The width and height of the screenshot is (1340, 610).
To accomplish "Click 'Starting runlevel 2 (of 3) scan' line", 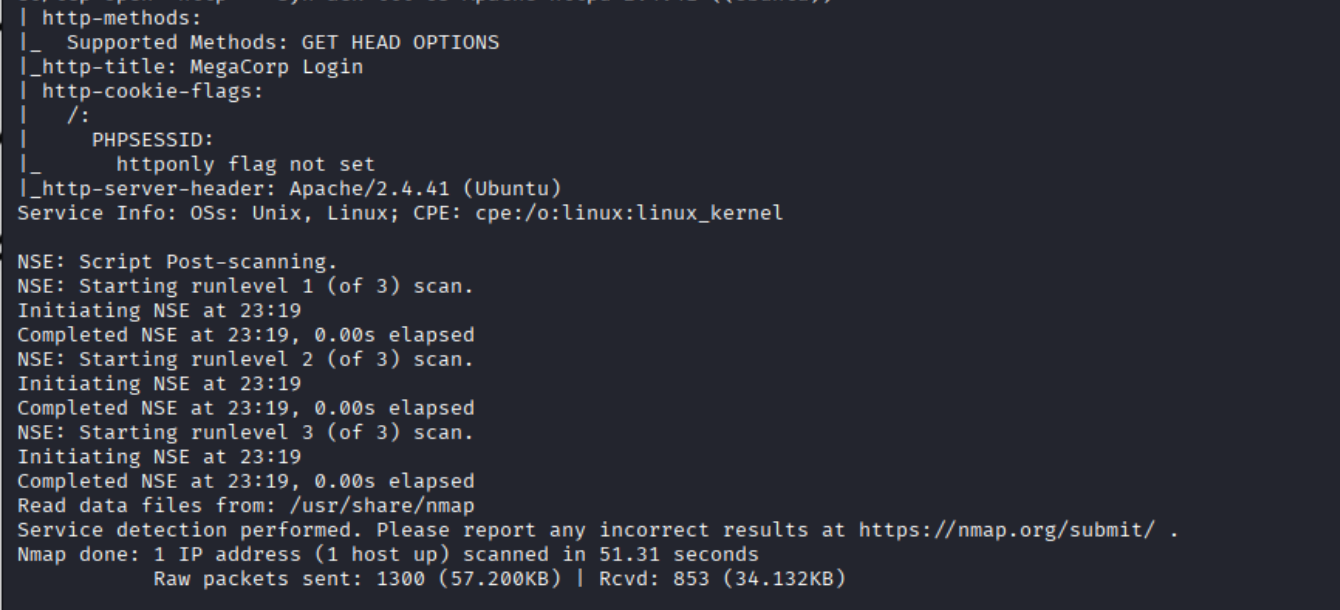I will click(245, 359).
